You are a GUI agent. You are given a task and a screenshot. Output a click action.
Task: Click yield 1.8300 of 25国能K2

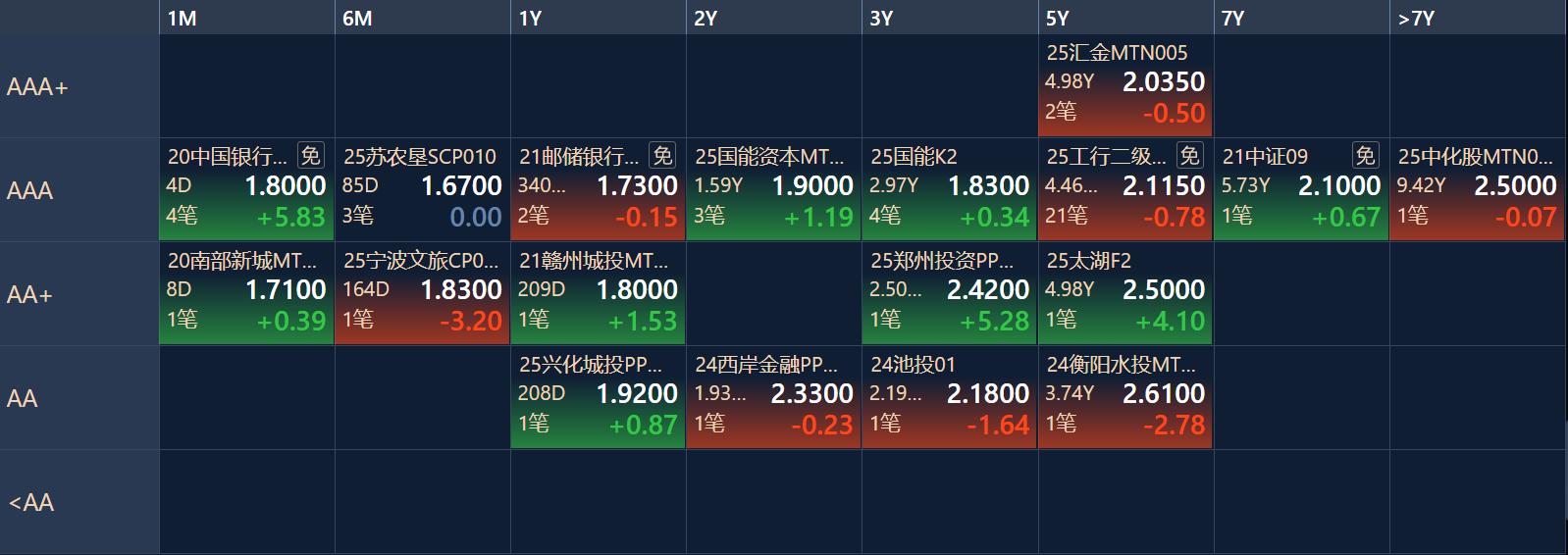[988, 186]
